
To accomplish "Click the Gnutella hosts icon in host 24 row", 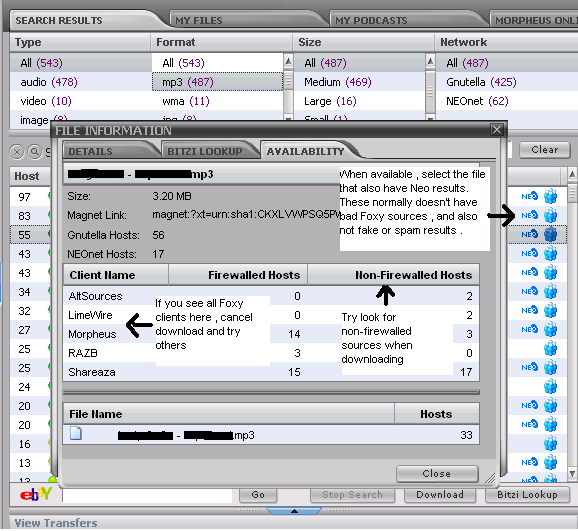I will (550, 386).
